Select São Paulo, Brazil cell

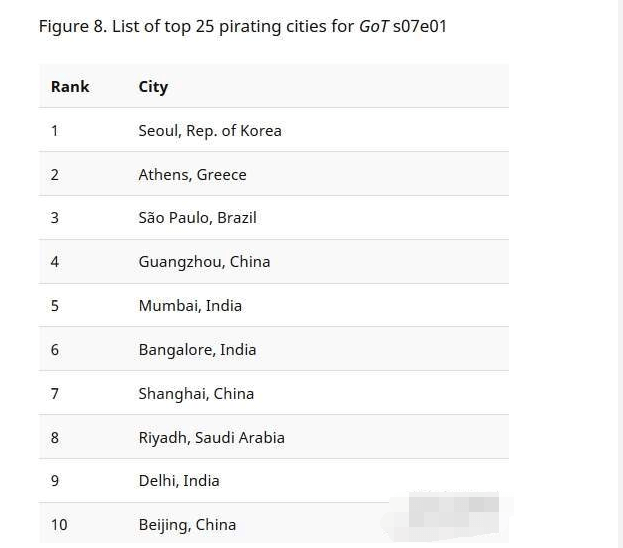point(197,218)
